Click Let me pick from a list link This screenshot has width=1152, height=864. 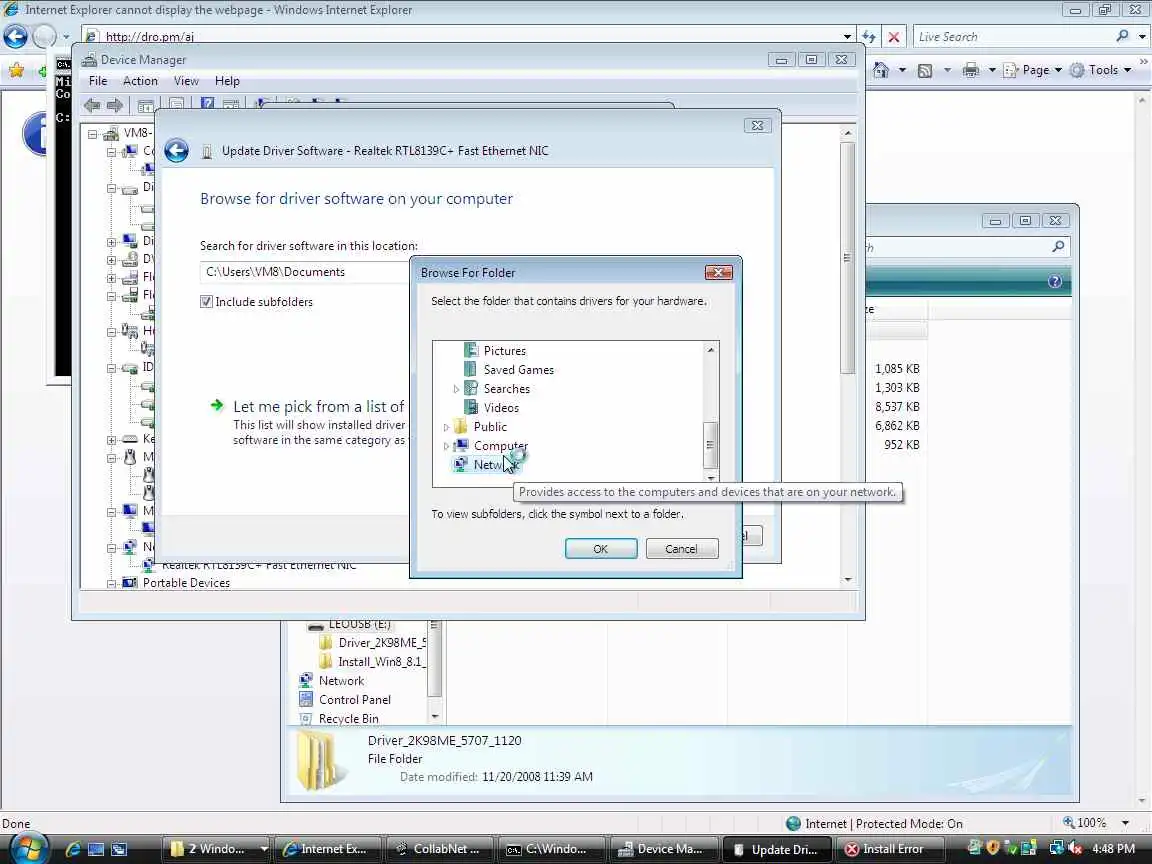(x=318, y=406)
